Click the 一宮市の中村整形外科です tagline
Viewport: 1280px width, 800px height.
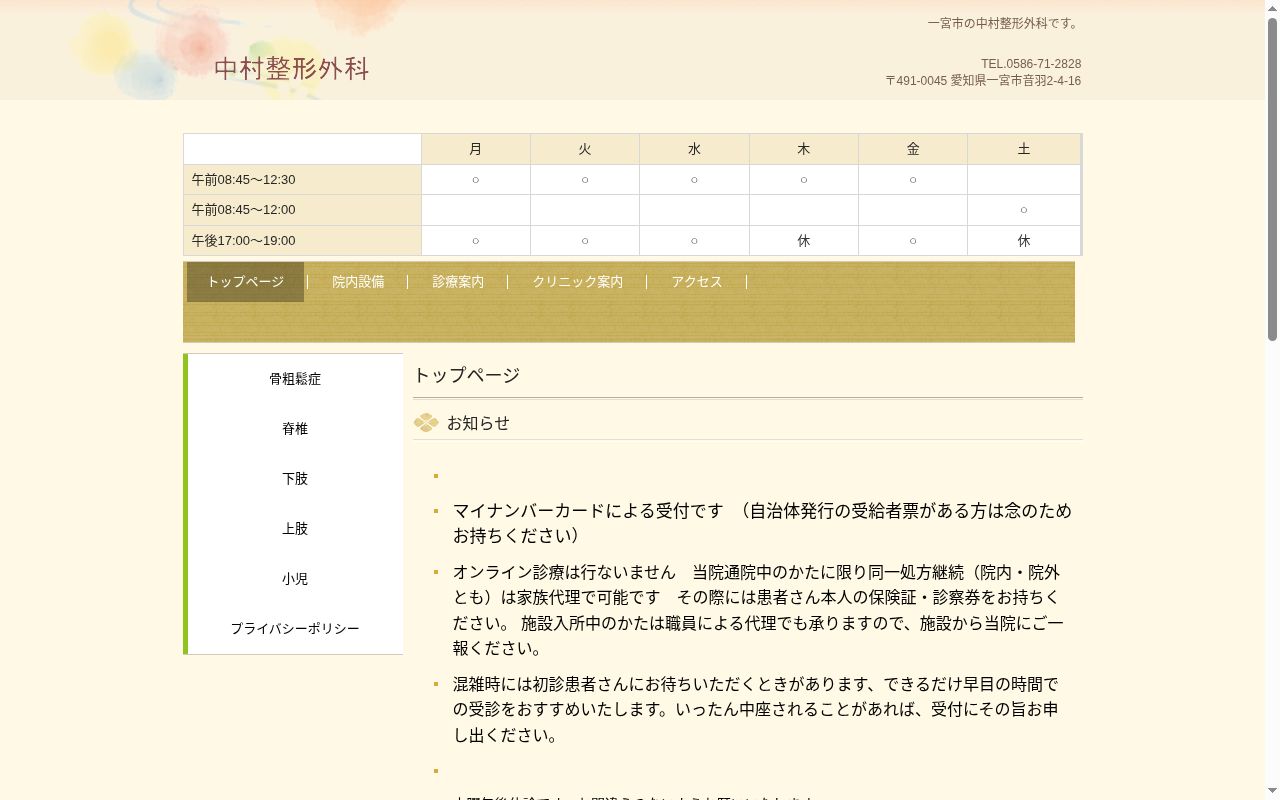[x=1004, y=24]
